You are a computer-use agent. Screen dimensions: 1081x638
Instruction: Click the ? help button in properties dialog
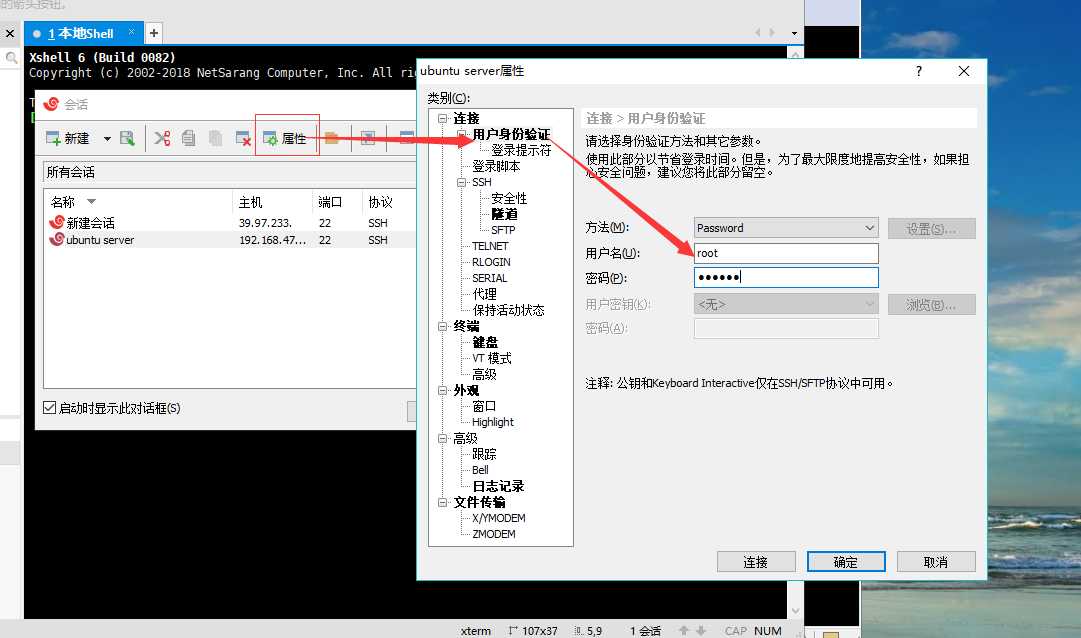click(x=918, y=71)
